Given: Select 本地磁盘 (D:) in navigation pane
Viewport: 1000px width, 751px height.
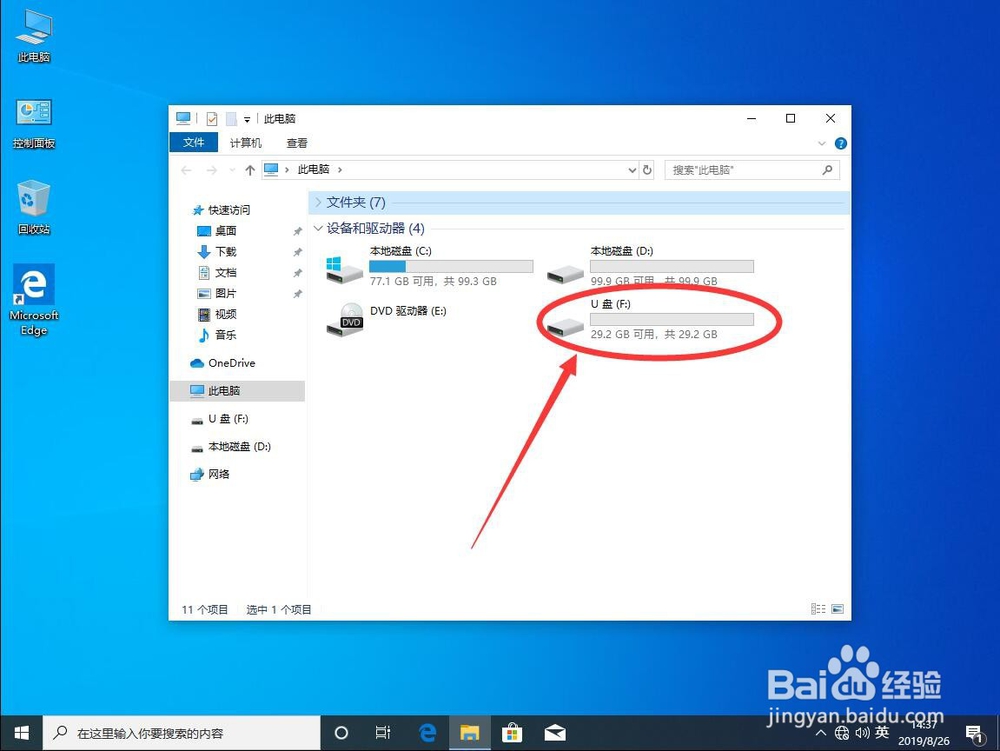Looking at the screenshot, I should (231, 447).
